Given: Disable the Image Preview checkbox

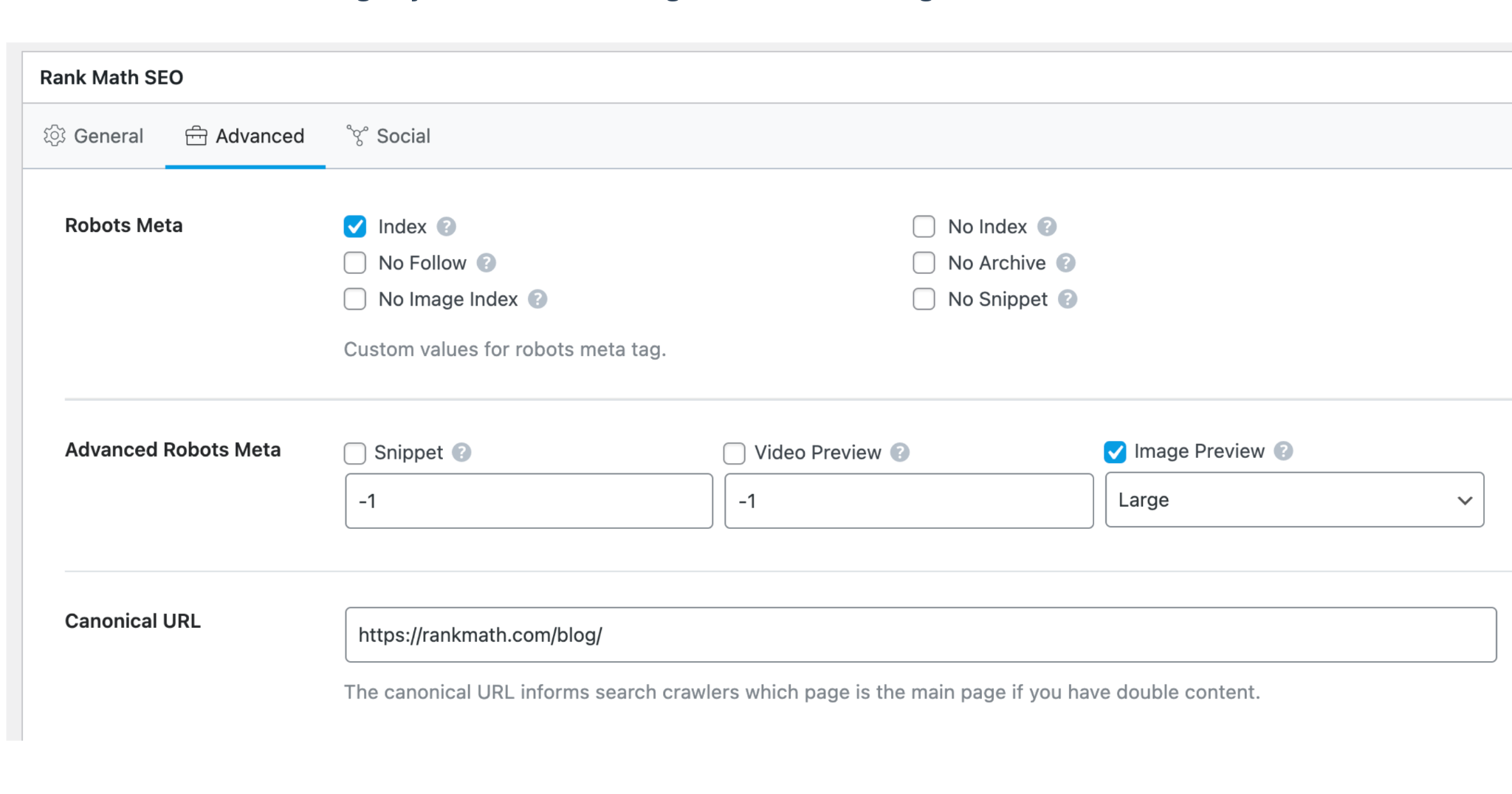Looking at the screenshot, I should (1115, 452).
